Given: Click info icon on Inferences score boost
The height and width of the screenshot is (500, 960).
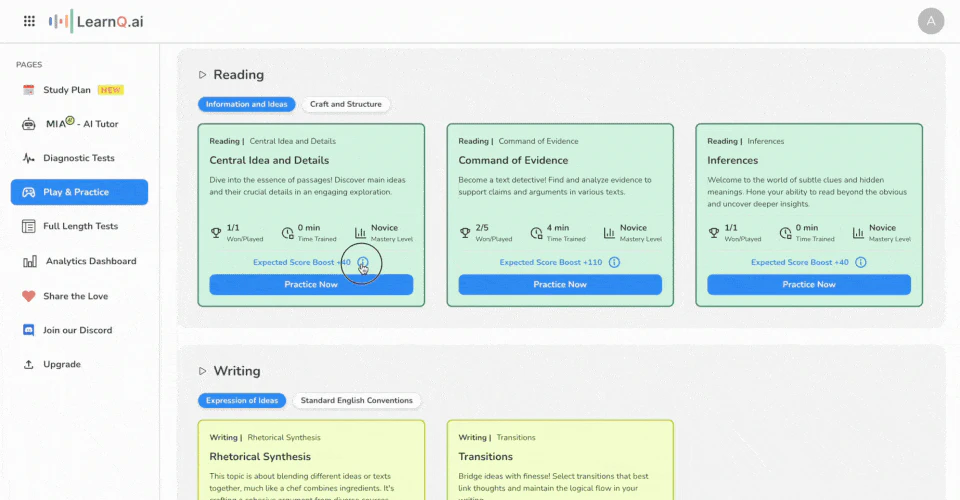Looking at the screenshot, I should 861,262.
